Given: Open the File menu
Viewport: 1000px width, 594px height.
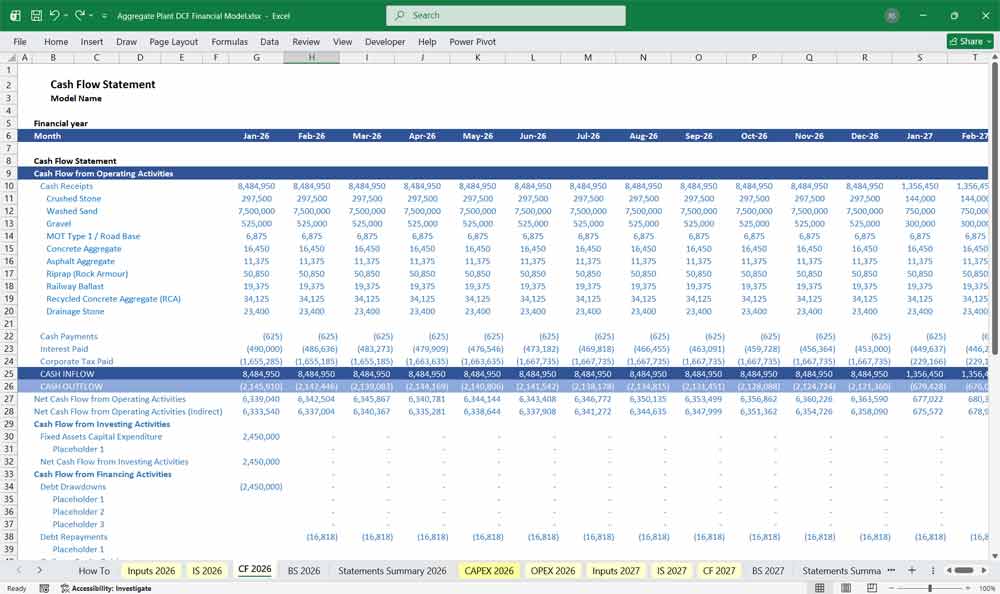Looking at the screenshot, I should 20,41.
